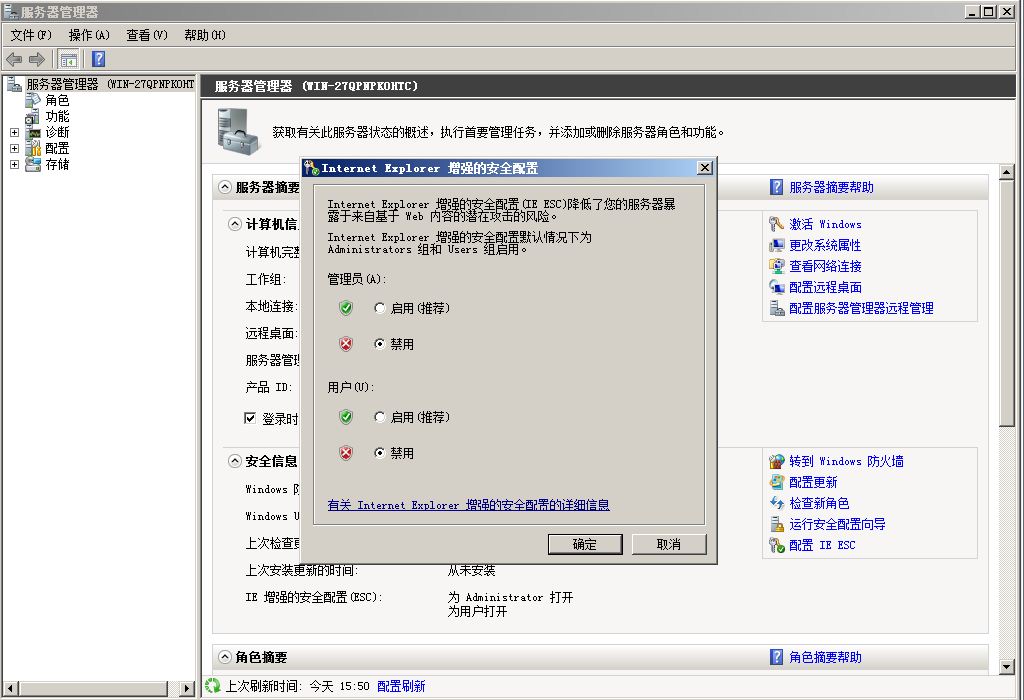
Task: Click the main pane scroll down arrow
Action: click(x=1006, y=667)
